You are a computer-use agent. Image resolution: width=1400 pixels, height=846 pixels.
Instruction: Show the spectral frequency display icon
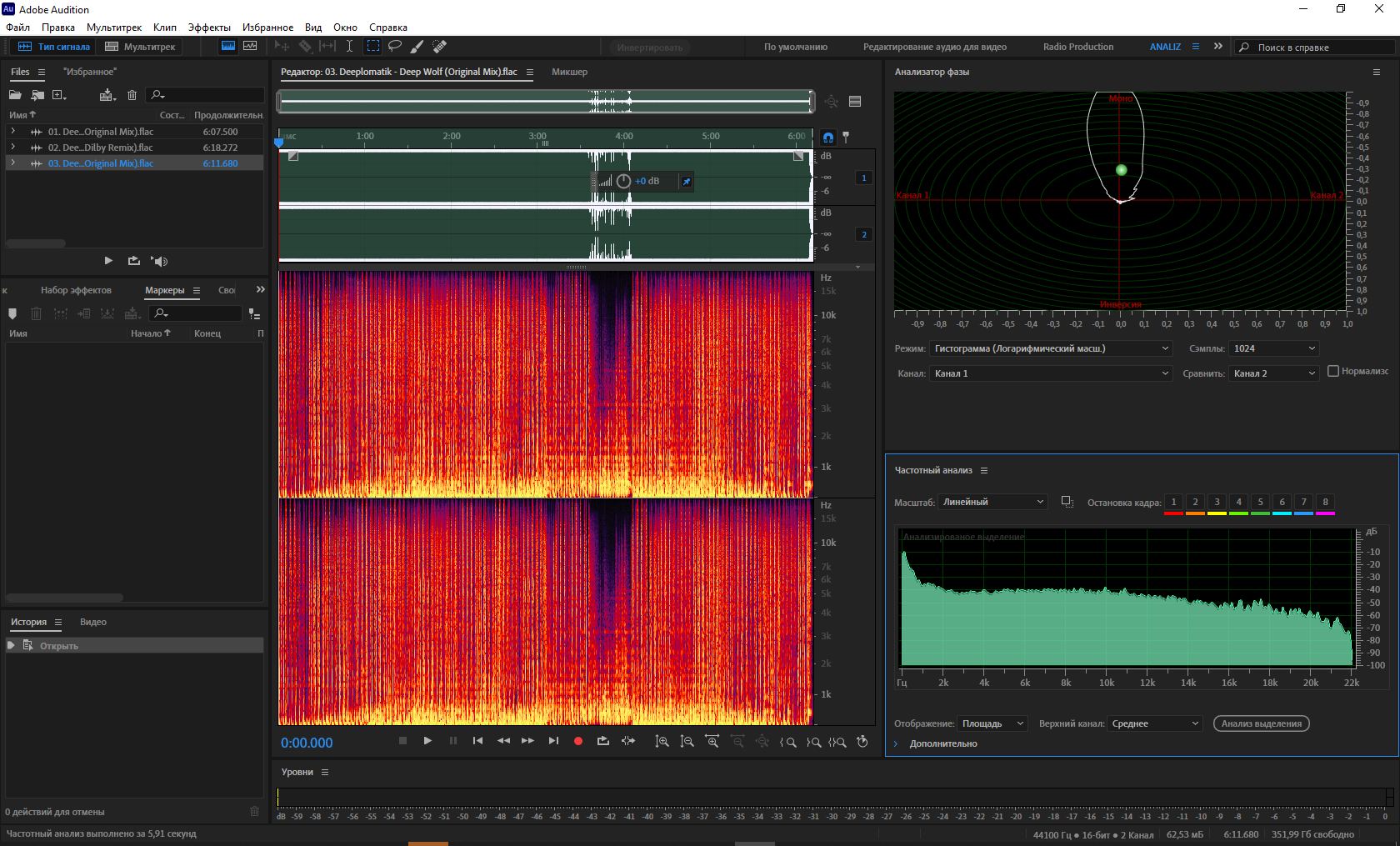pos(227,47)
